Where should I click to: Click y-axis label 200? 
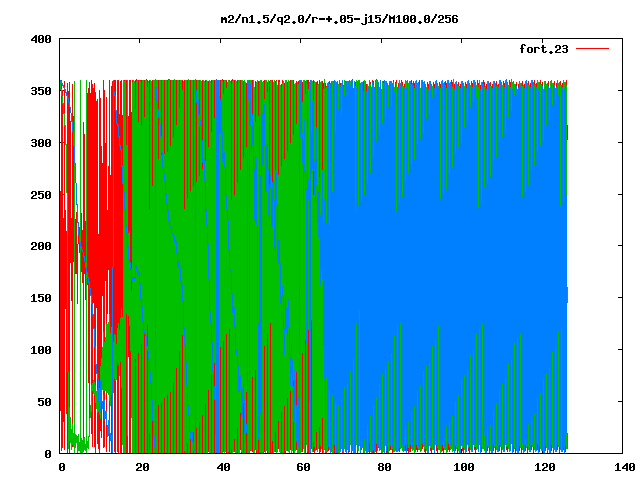pyautogui.click(x=41, y=246)
